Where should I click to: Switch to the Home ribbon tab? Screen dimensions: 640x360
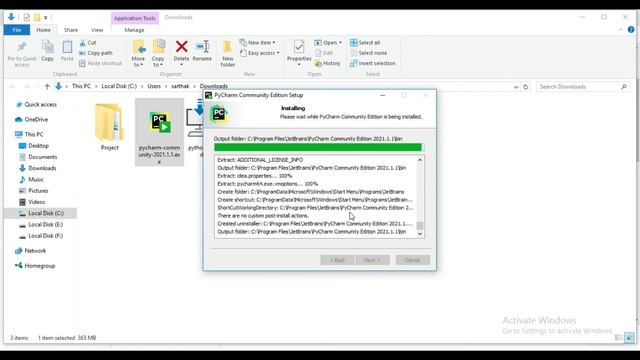[x=44, y=30]
